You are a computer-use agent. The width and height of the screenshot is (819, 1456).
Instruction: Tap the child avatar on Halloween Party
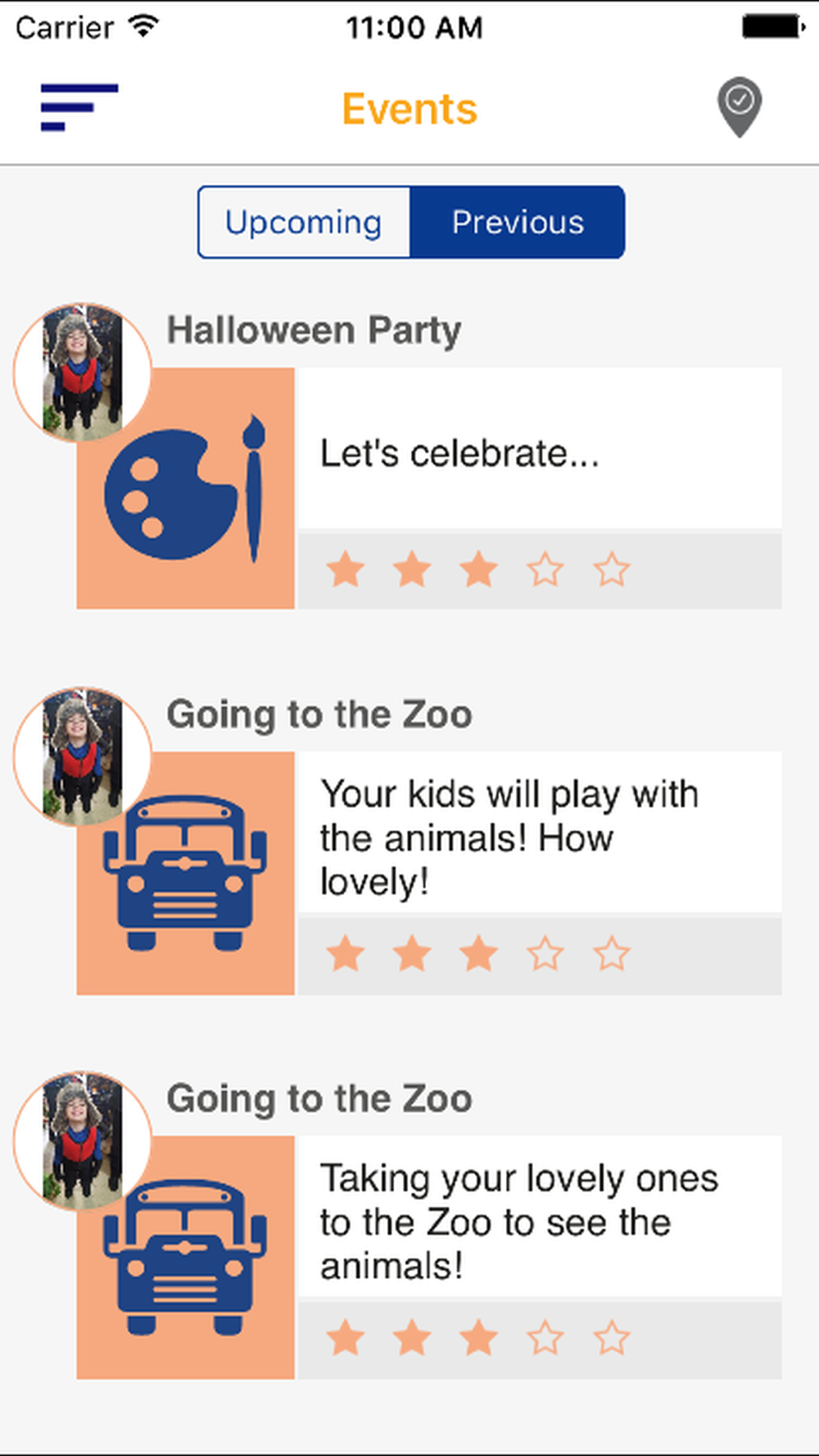[82, 373]
